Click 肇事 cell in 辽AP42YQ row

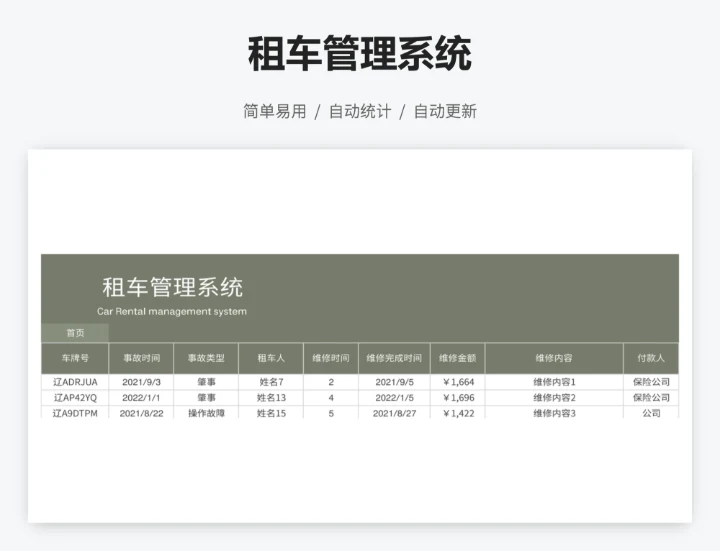206,398
